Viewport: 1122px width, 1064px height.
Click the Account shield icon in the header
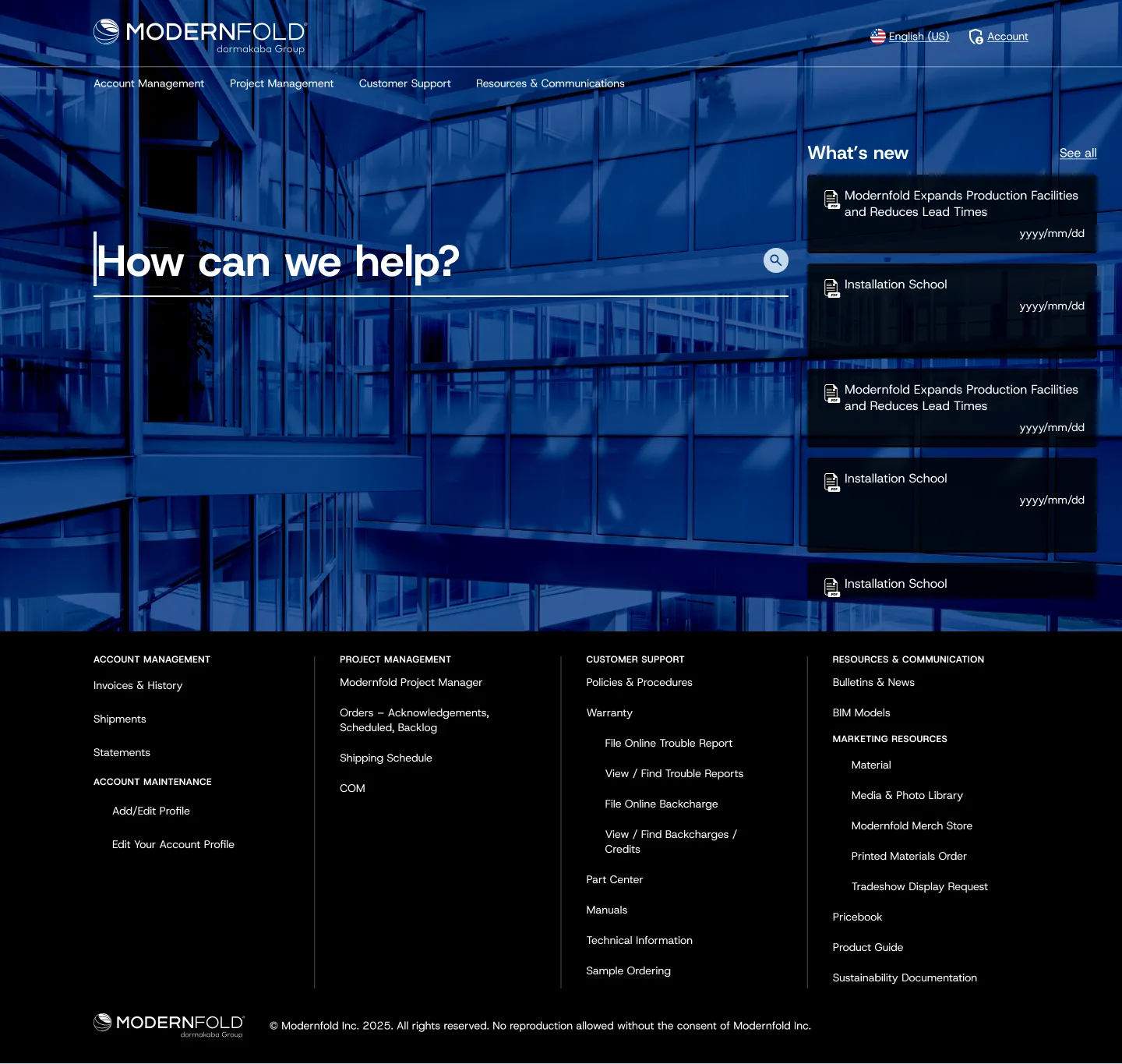(x=976, y=36)
